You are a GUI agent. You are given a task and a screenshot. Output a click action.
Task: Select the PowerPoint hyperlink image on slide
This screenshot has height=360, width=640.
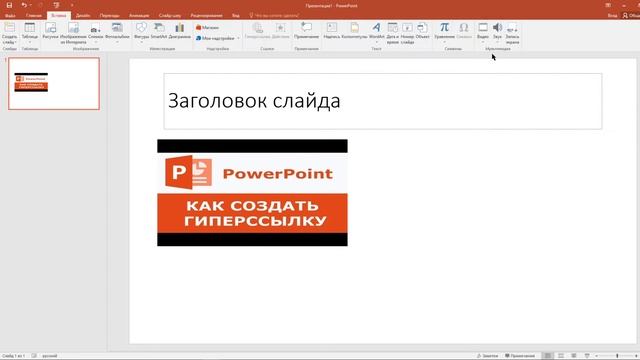(x=252, y=193)
